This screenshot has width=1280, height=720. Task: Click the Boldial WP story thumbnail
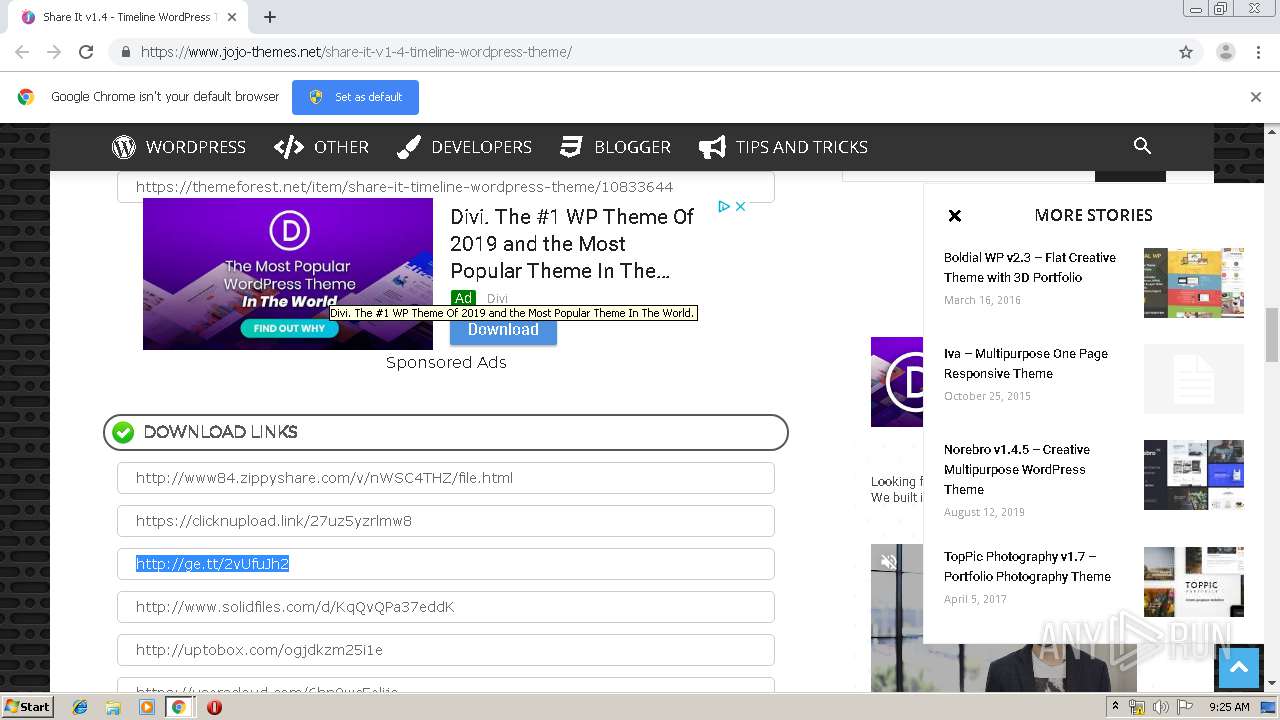point(1194,283)
